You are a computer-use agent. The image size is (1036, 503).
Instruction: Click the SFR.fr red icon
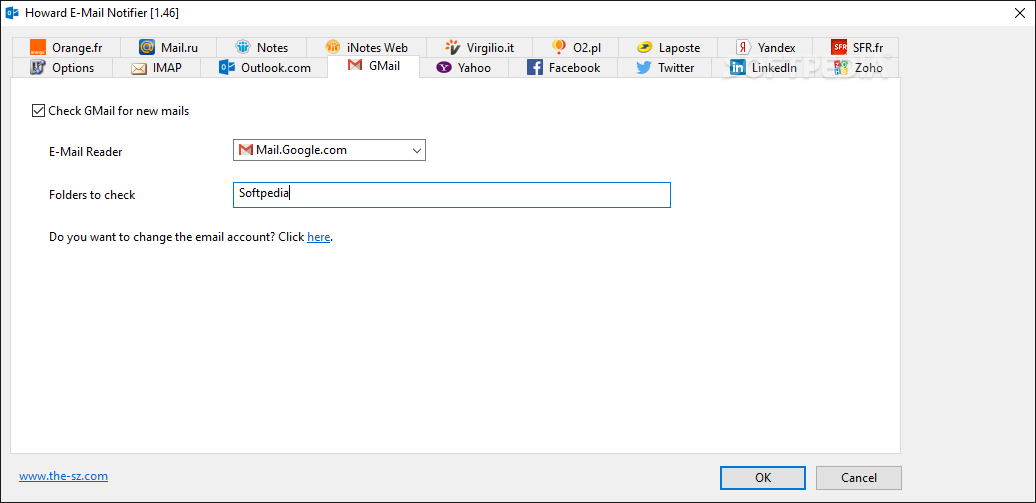(839, 48)
